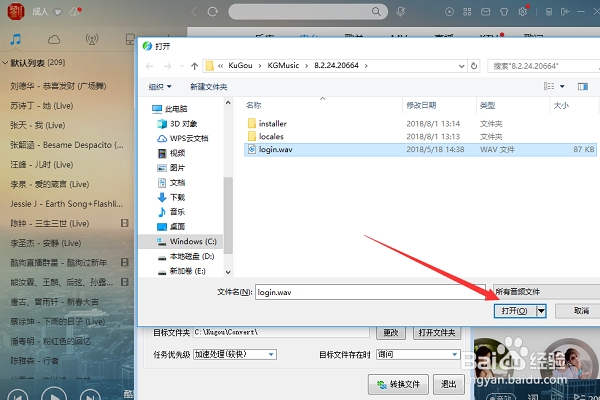Screen dimensions: 600x400
Task: Open the skin (shirt) icon in KuGou
Action: (x=504, y=12)
